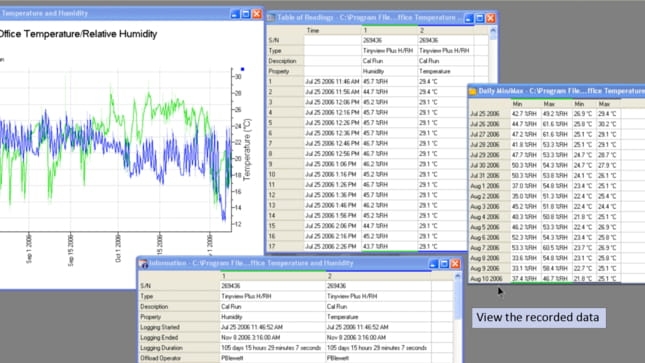Viewport: 645px width, 363px height.
Task: Minimize the Temperature and Humidity graph window
Action: [x=234, y=14]
